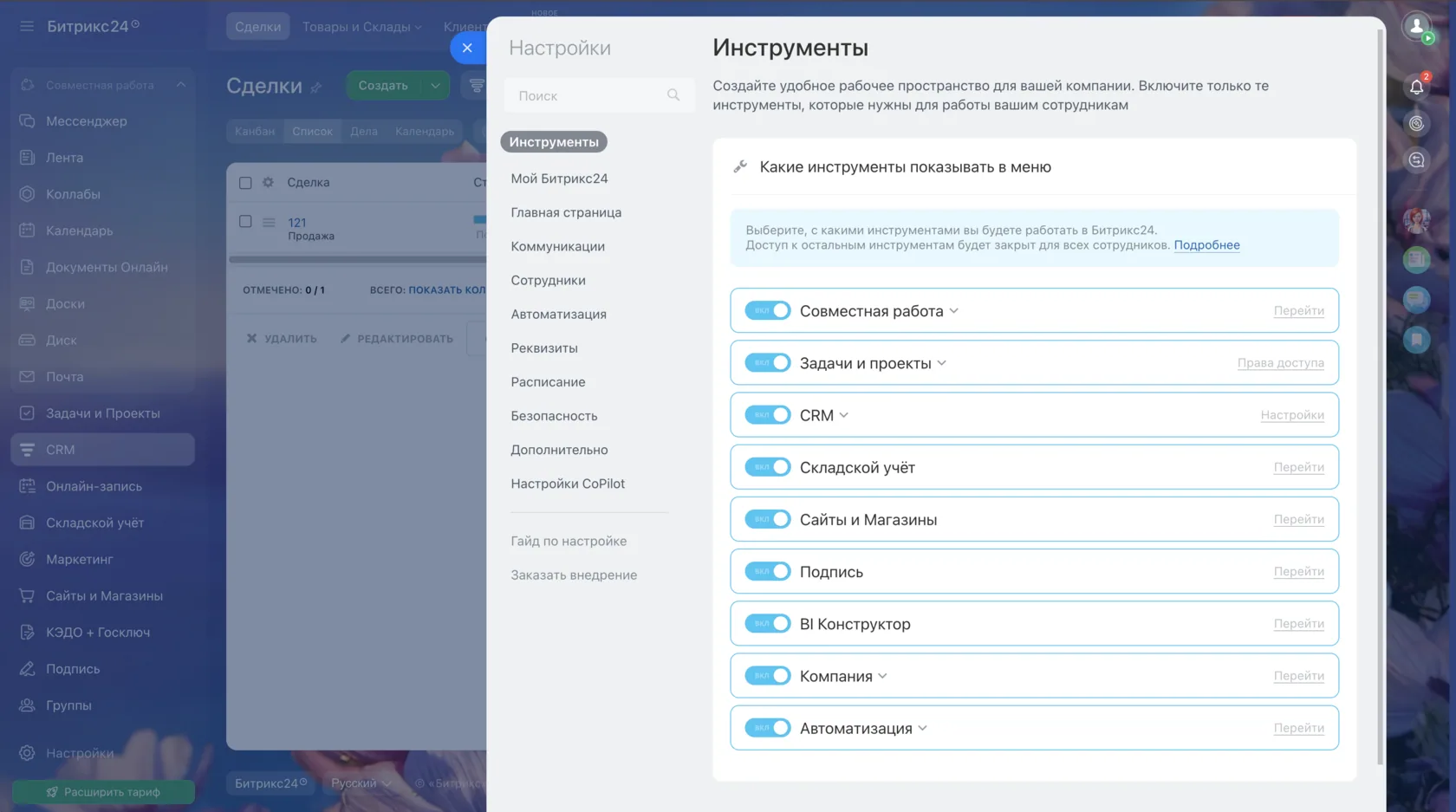The image size is (1456, 812).
Task: Toggle the Сайты и Магазины switch
Action: 768,519
